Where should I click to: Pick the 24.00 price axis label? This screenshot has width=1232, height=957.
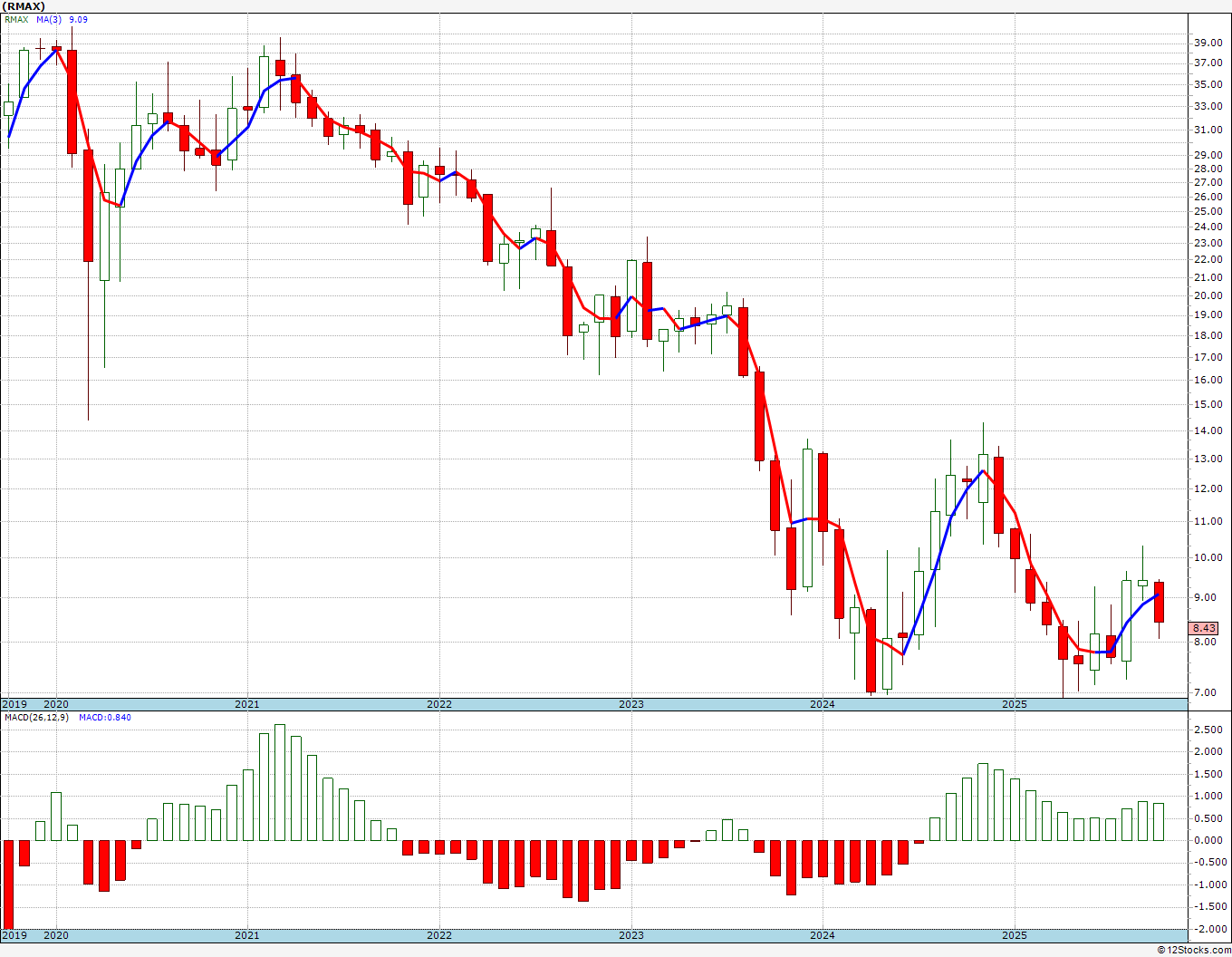coord(1208,227)
